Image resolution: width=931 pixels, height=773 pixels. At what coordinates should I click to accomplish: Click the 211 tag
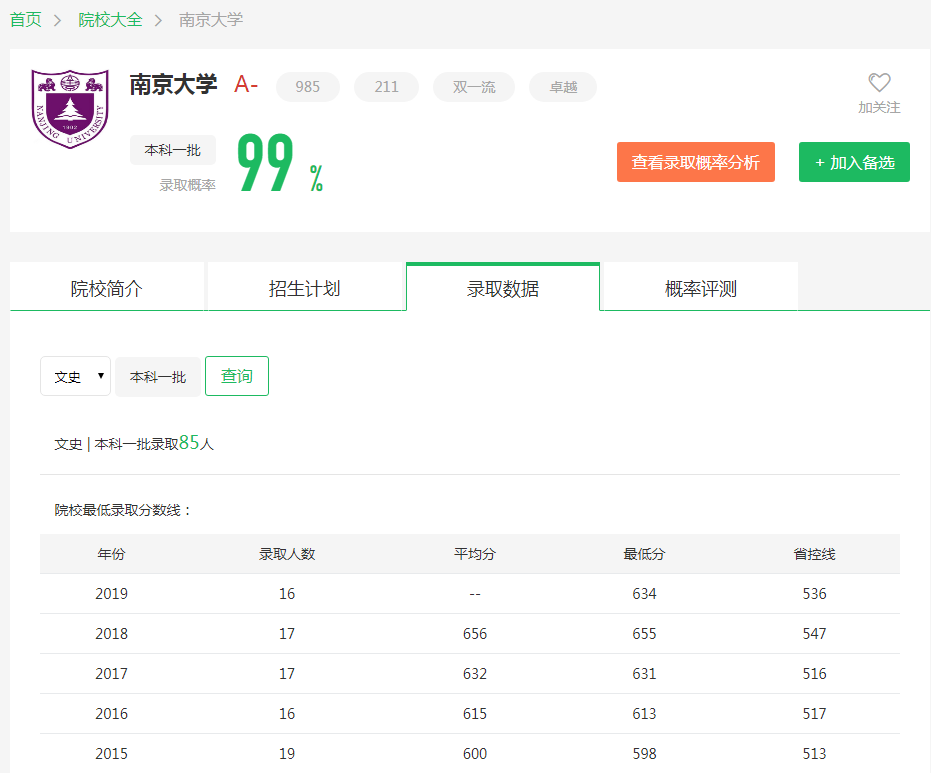coord(387,87)
